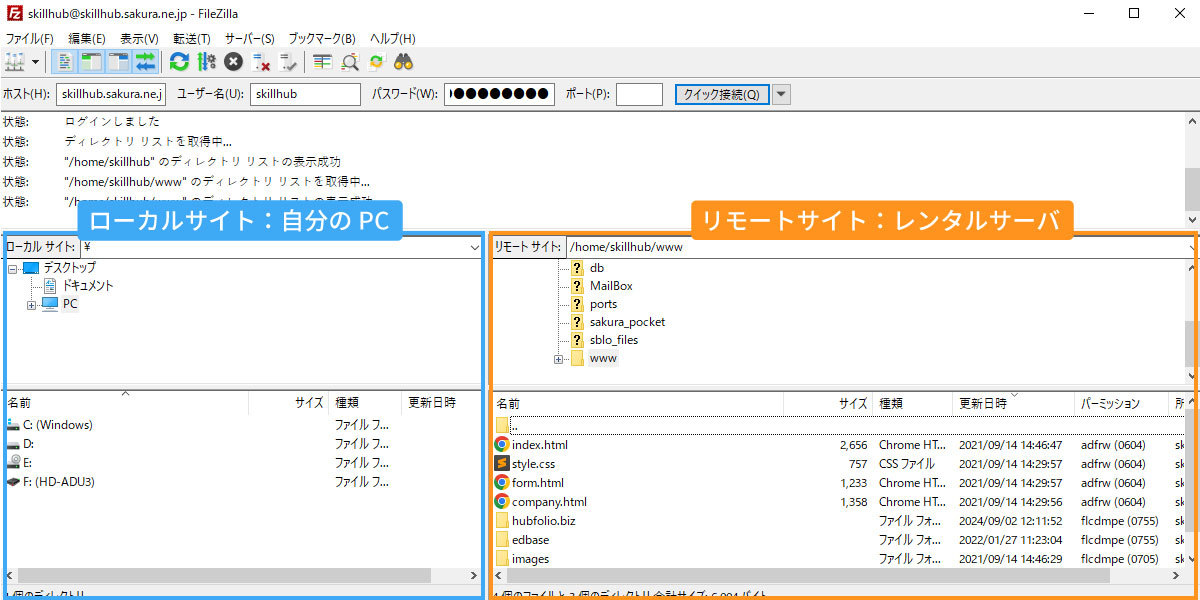
Task: Select the images folder
Action: pos(530,559)
